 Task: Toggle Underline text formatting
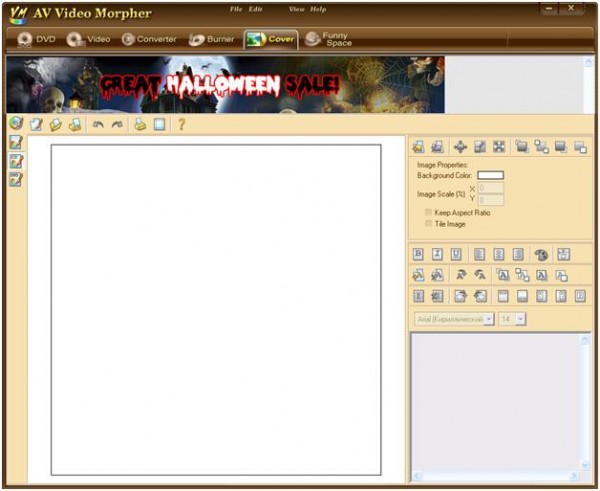(x=456, y=254)
